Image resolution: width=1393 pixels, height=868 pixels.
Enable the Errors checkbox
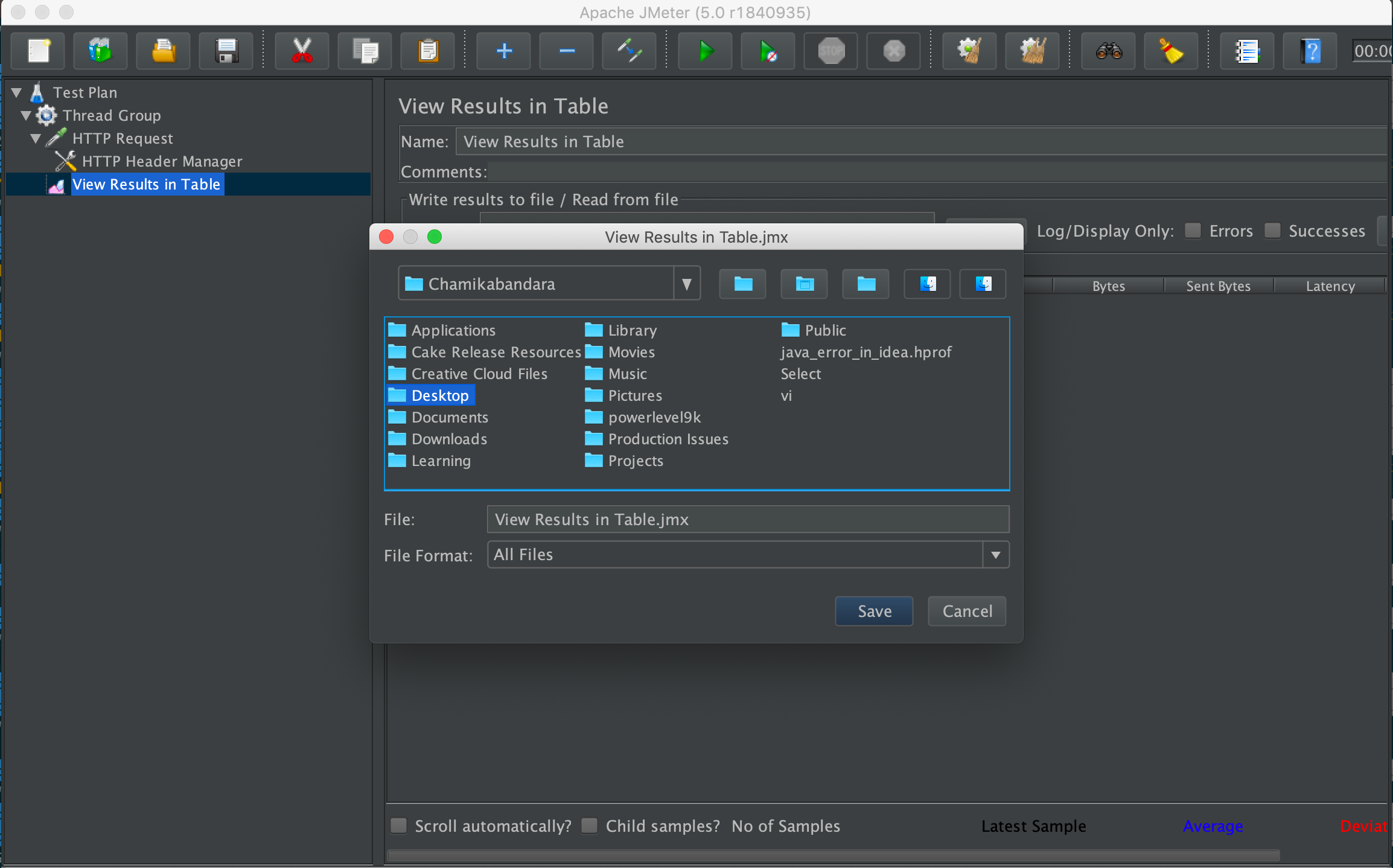(x=1193, y=231)
